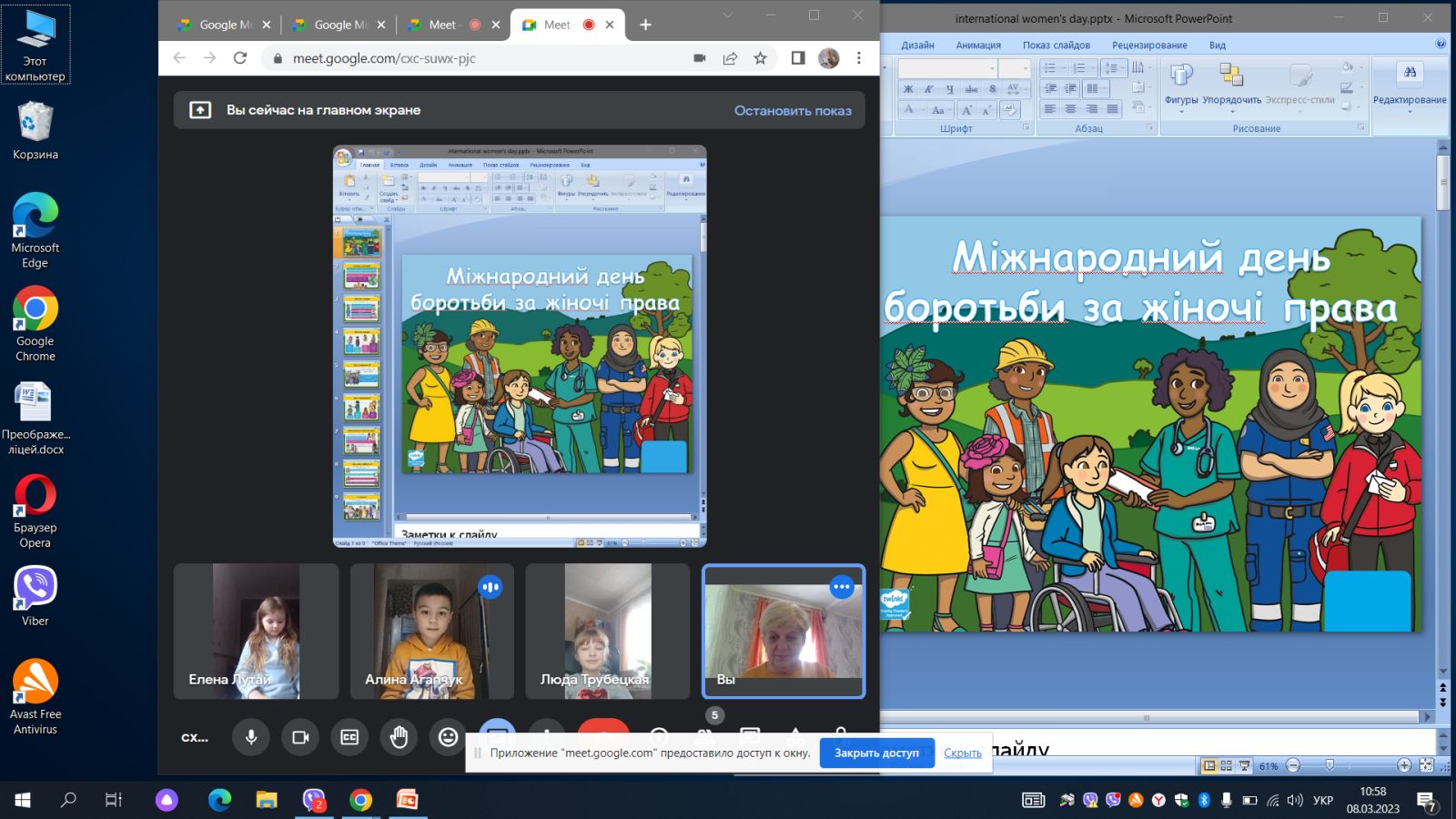The height and width of the screenshot is (819, 1456).
Task: Mute the microphone in Google Meet
Action: (x=251, y=737)
